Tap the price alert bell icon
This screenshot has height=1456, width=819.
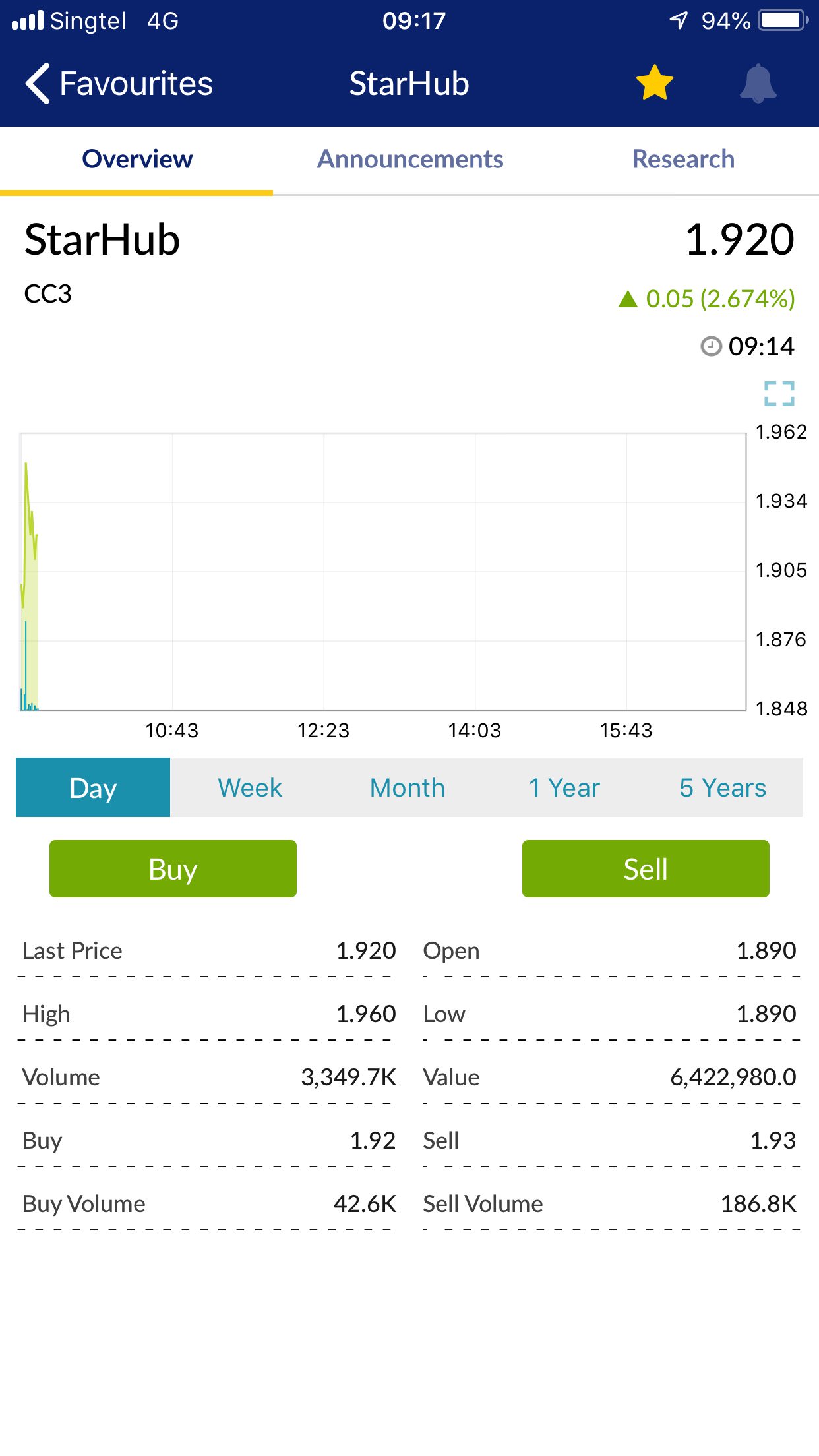tap(758, 84)
